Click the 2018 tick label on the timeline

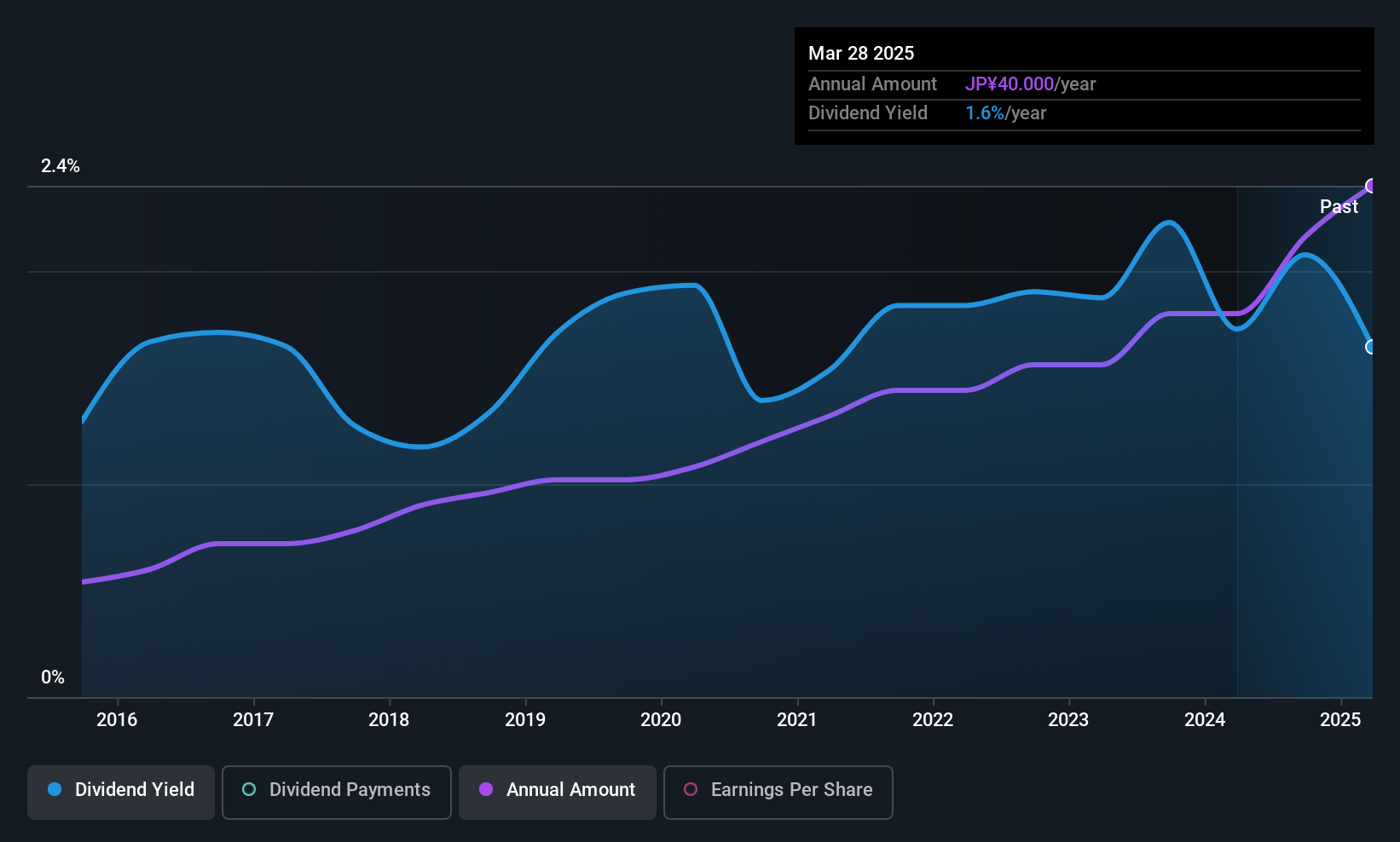click(389, 720)
